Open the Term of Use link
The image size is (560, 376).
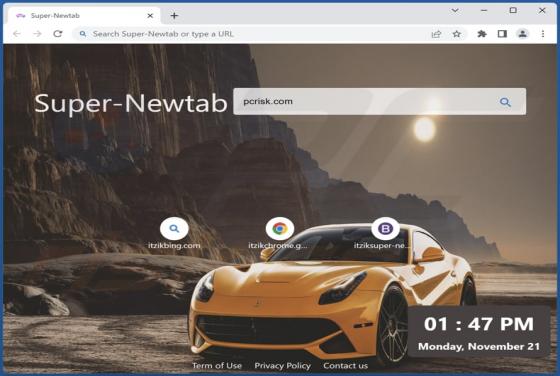click(x=217, y=366)
